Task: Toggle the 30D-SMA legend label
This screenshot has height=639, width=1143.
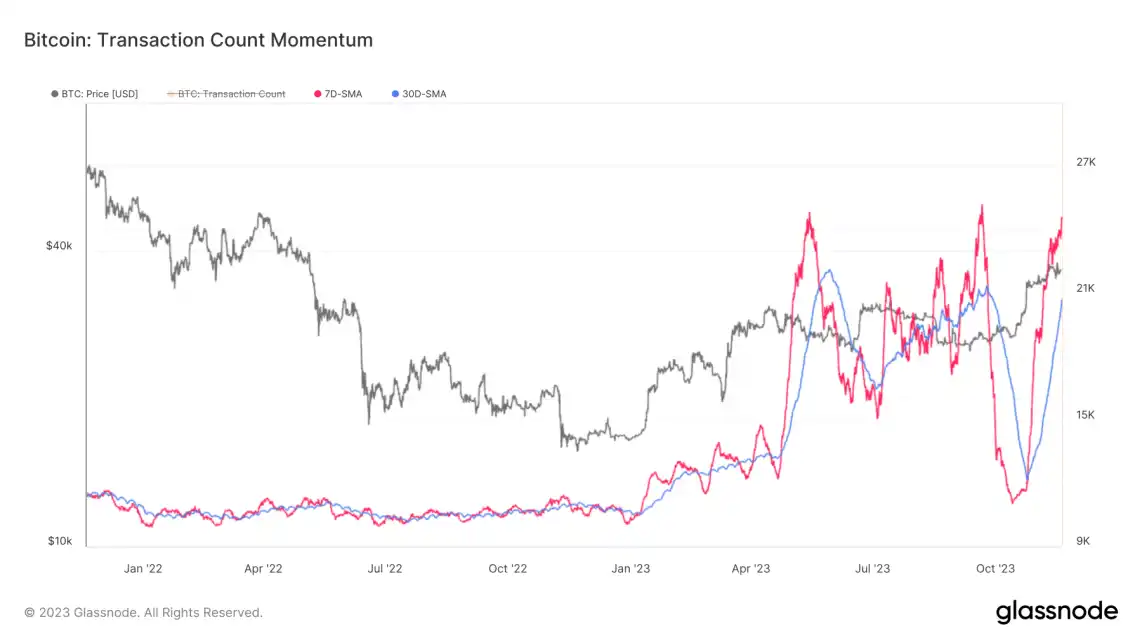Action: coord(424,94)
